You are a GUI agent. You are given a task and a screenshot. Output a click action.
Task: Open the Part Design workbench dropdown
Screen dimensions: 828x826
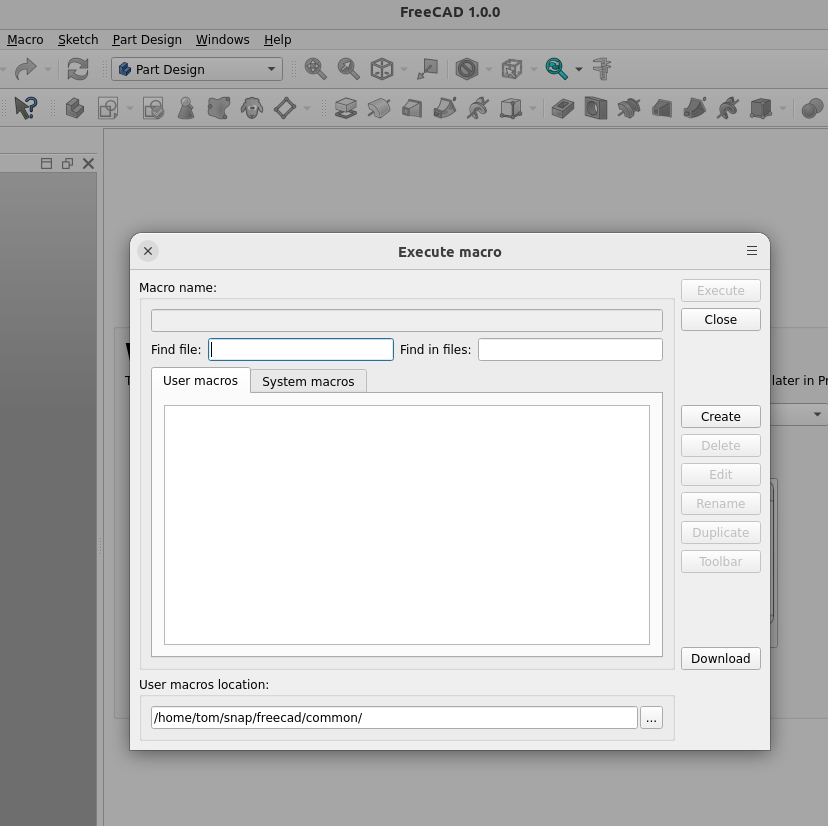(197, 69)
